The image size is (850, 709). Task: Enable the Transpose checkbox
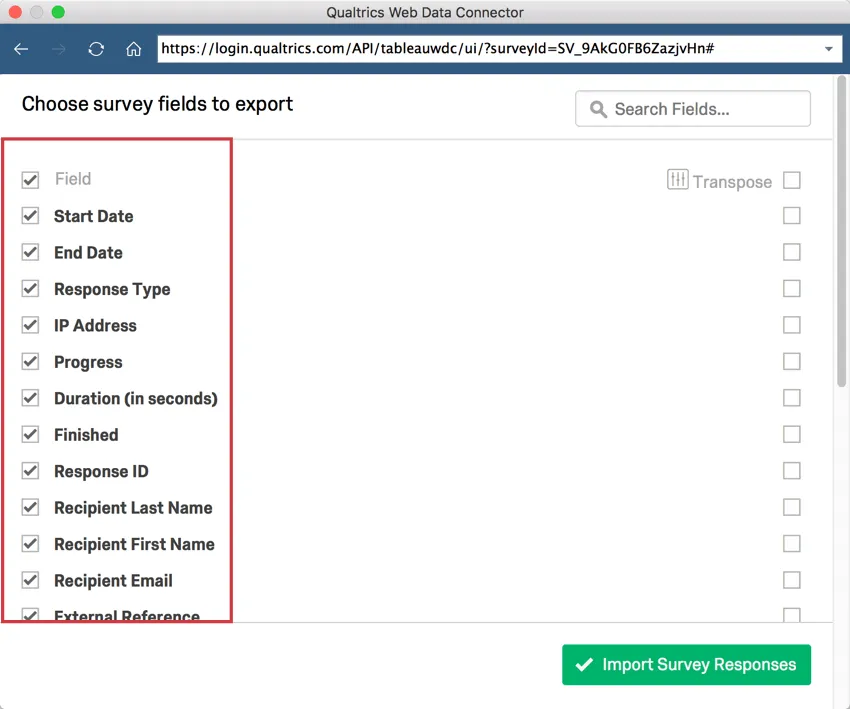click(x=791, y=181)
